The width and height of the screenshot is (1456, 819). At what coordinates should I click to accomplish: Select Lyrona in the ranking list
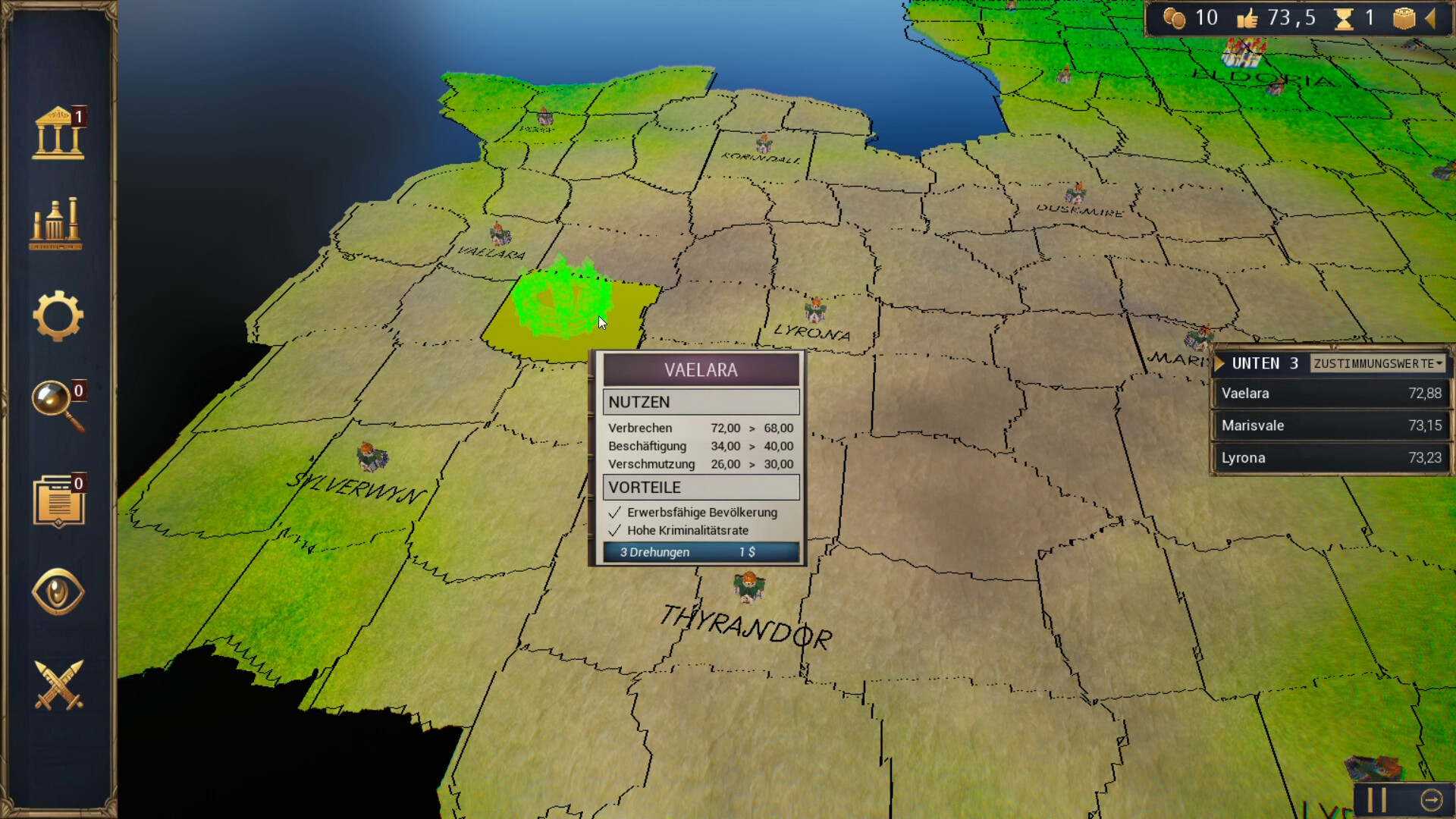(x=1331, y=458)
